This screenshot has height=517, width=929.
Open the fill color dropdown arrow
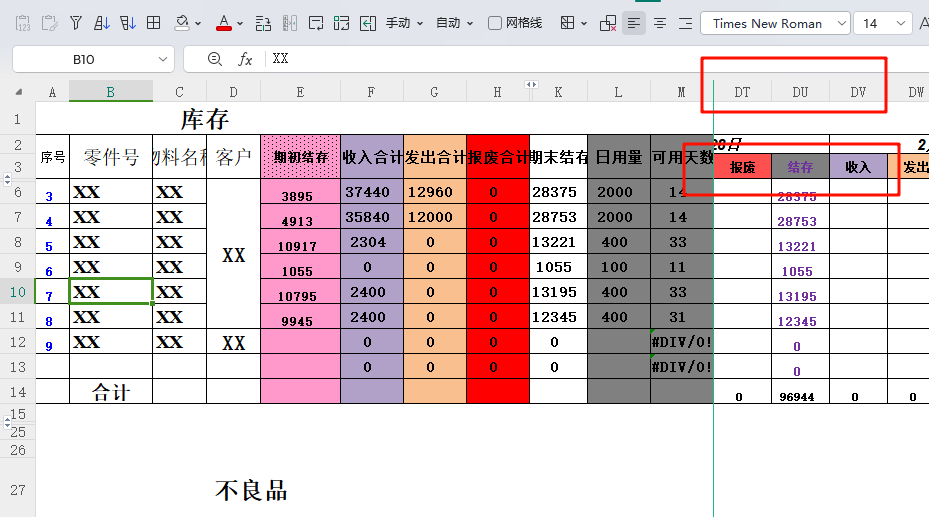198,24
